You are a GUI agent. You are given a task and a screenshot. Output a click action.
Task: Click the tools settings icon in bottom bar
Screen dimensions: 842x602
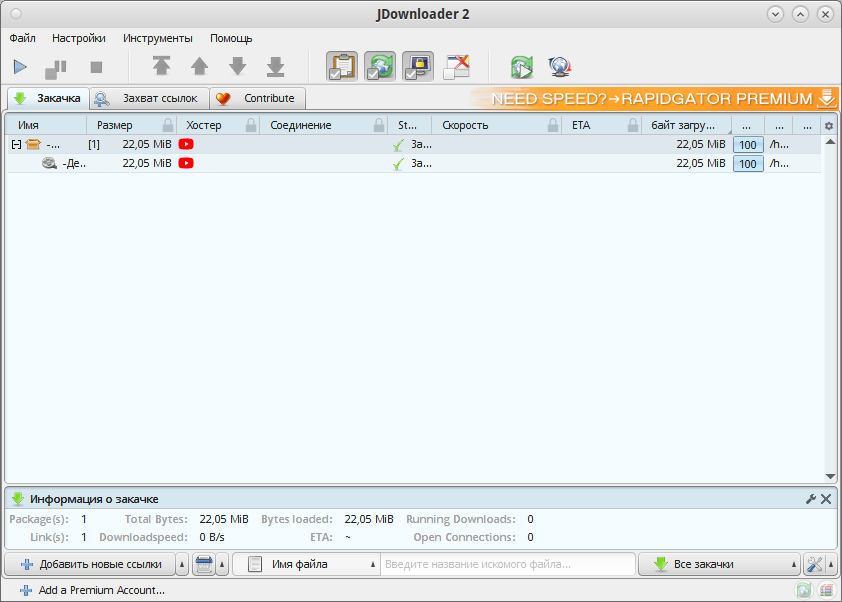pyautogui.click(x=815, y=564)
